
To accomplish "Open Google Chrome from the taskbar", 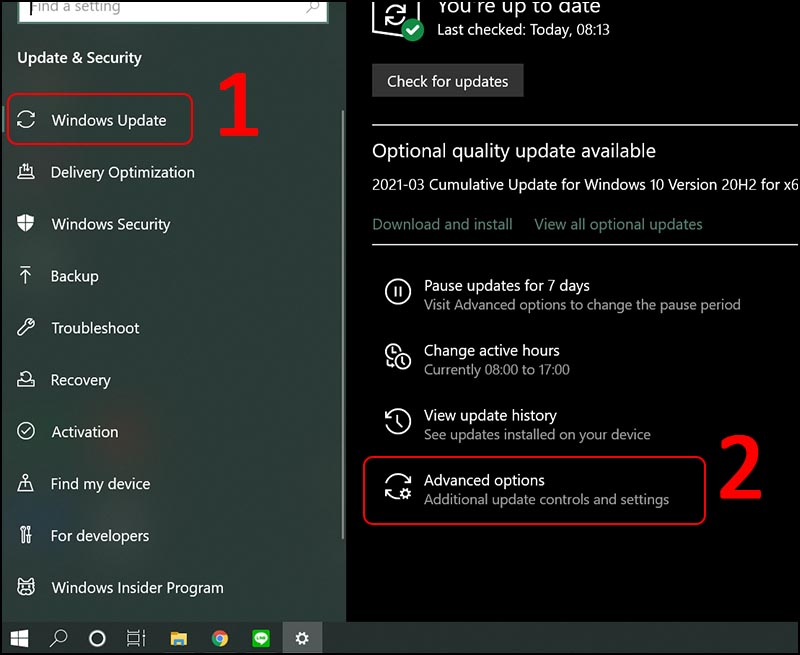I will (220, 637).
